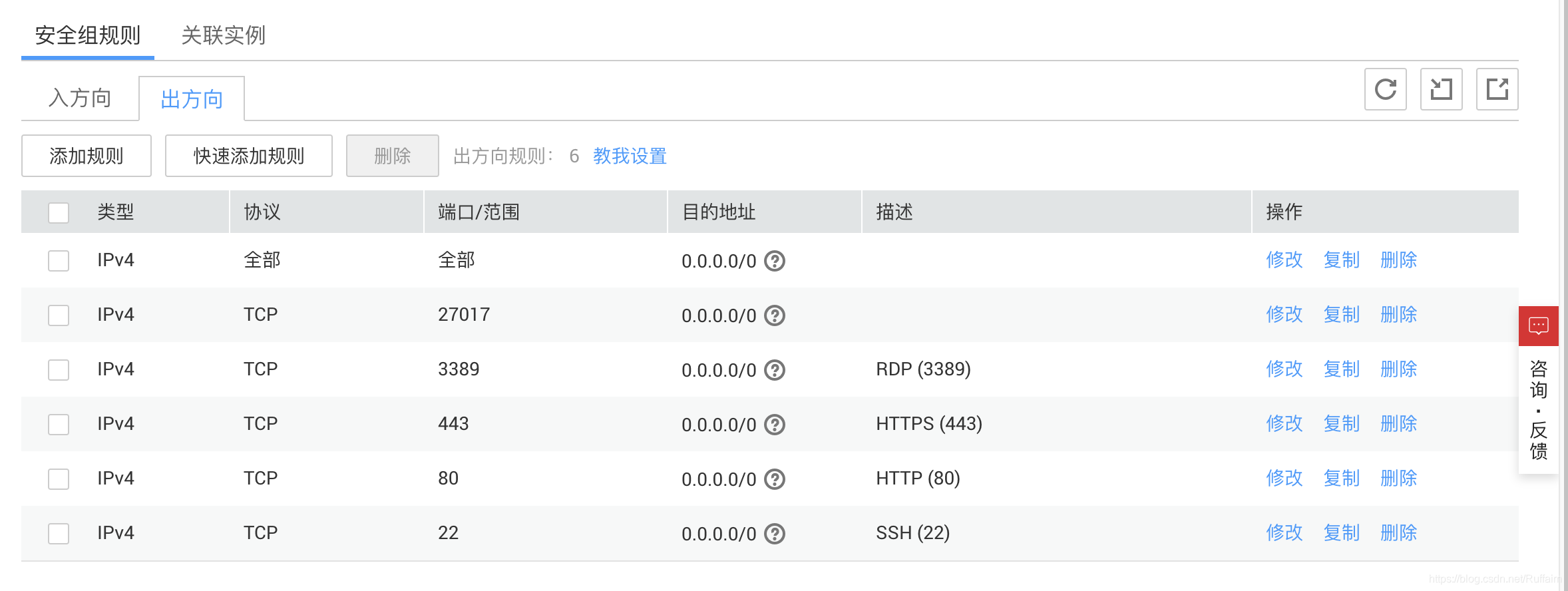Click the import rules icon button

coord(1441,89)
